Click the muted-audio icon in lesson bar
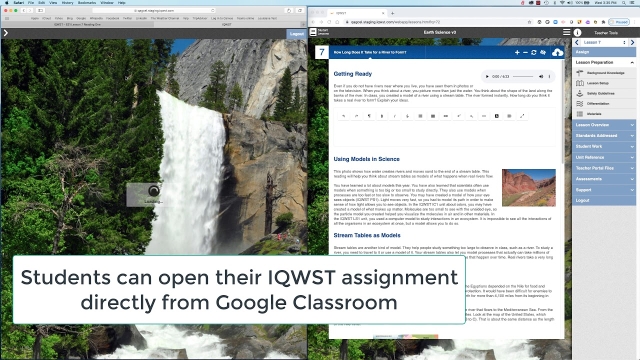Screen dimensions: 640x360 click(x=543, y=52)
